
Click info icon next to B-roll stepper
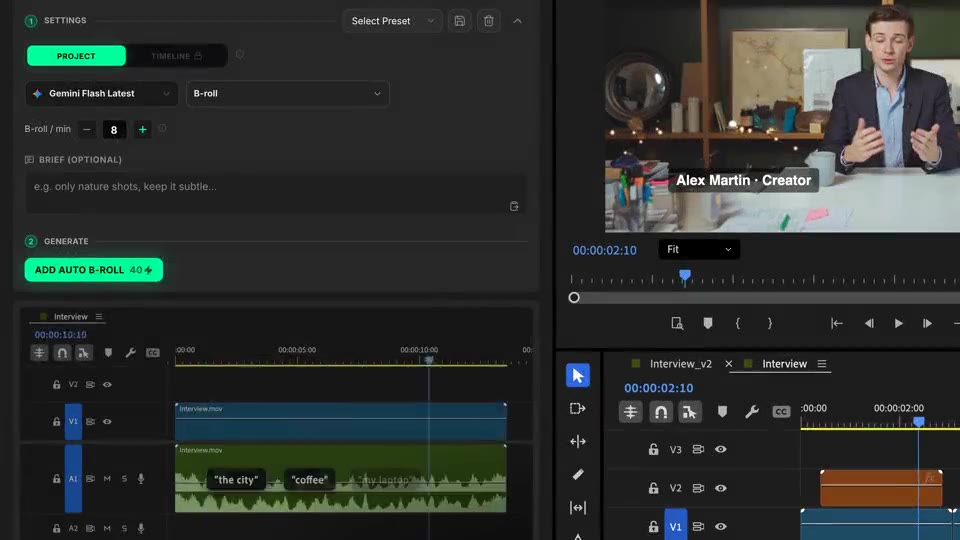point(162,129)
